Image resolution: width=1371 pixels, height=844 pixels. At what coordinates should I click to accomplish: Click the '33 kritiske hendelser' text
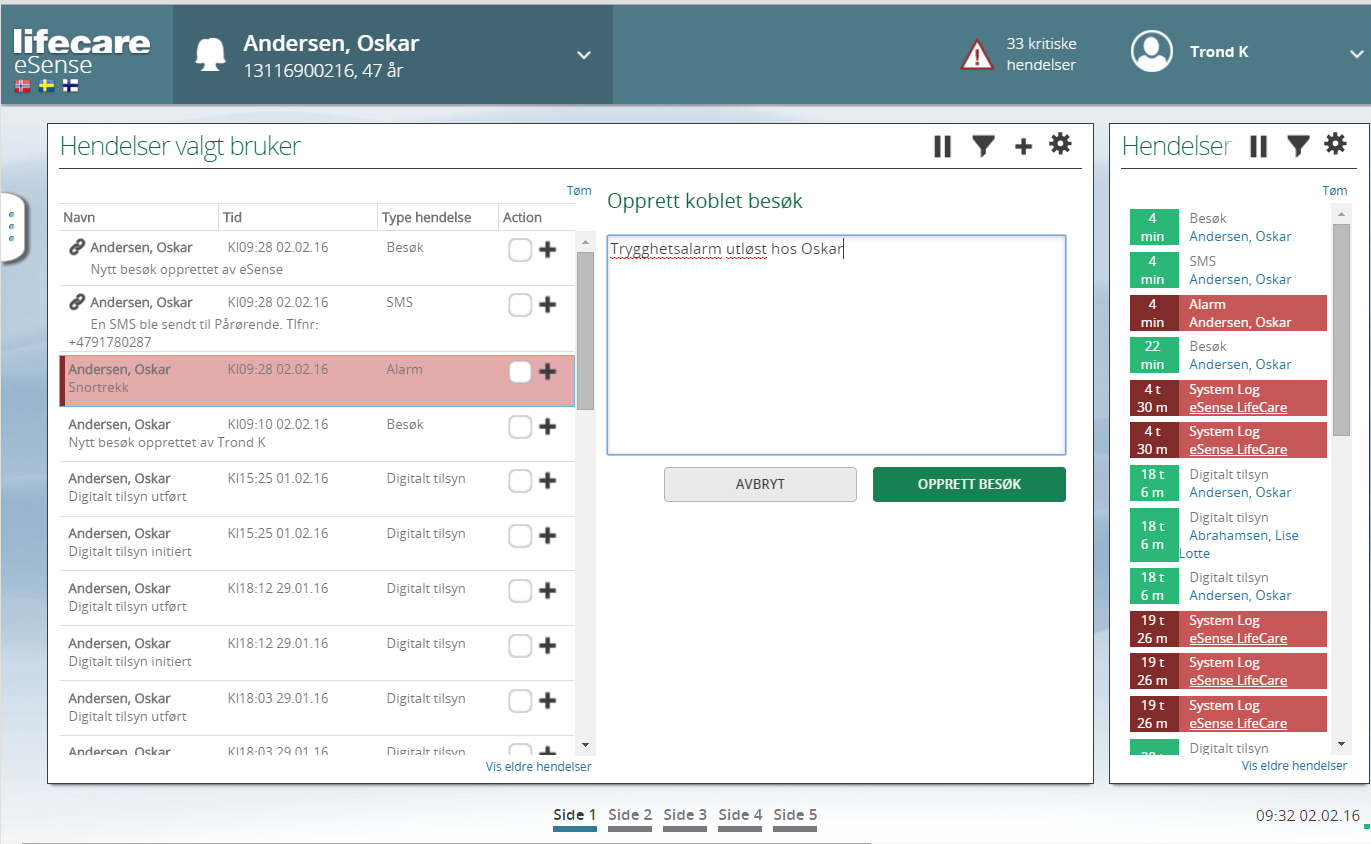coord(1041,55)
